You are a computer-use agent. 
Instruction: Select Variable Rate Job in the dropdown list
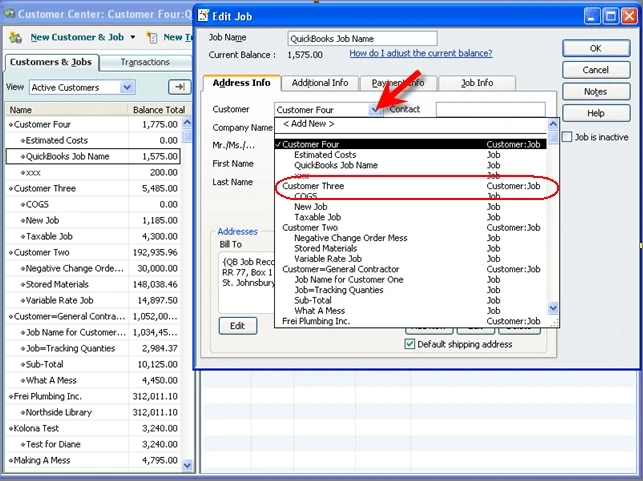[x=410, y=259]
